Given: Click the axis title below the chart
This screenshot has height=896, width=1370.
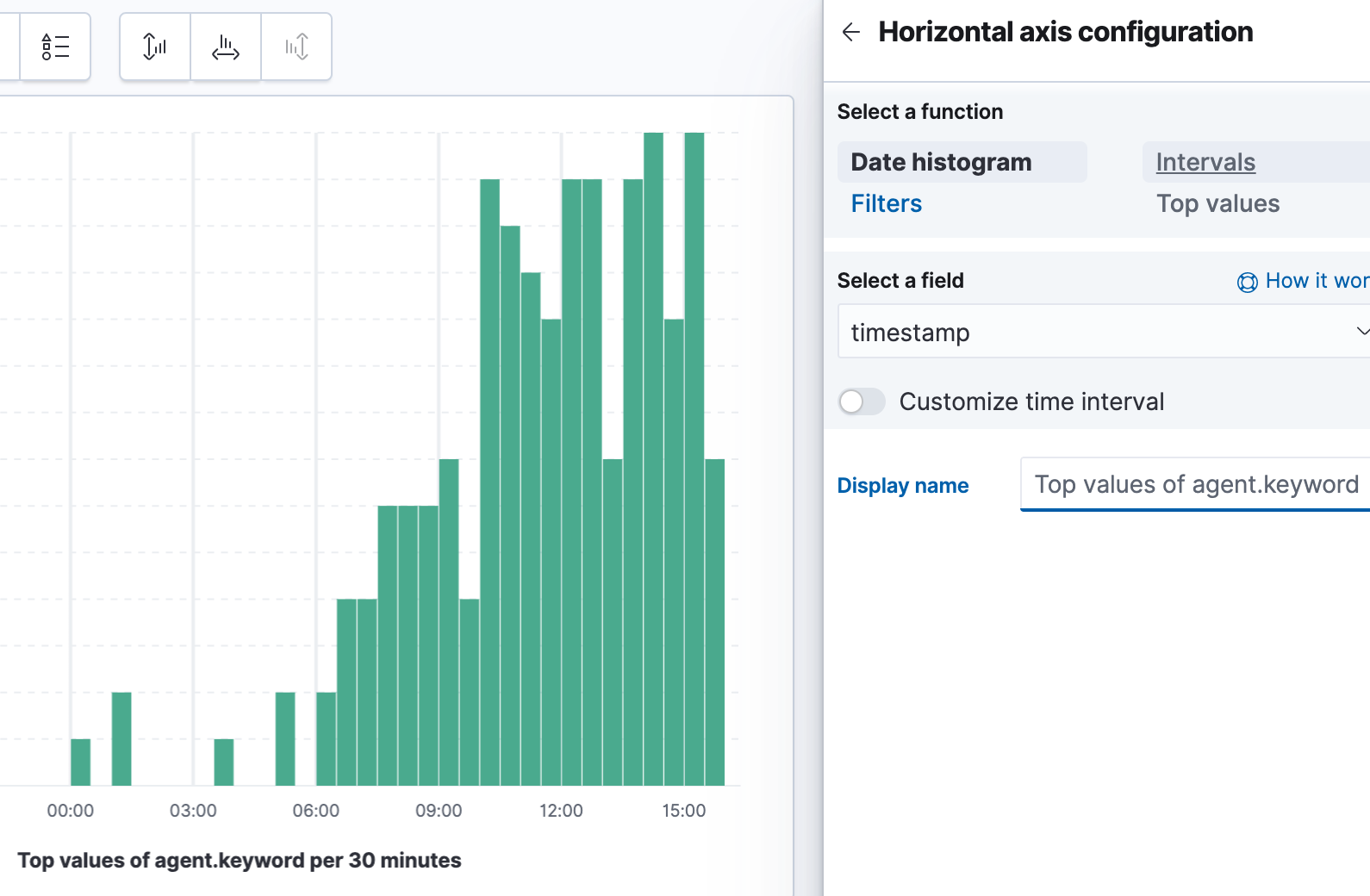Looking at the screenshot, I should coord(240,860).
